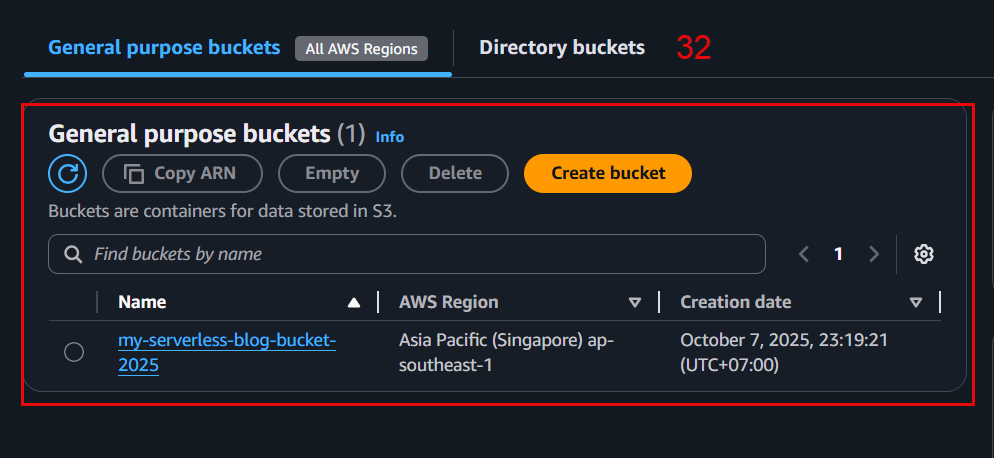Refresh the buckets list
994x458 pixels.
[68, 173]
